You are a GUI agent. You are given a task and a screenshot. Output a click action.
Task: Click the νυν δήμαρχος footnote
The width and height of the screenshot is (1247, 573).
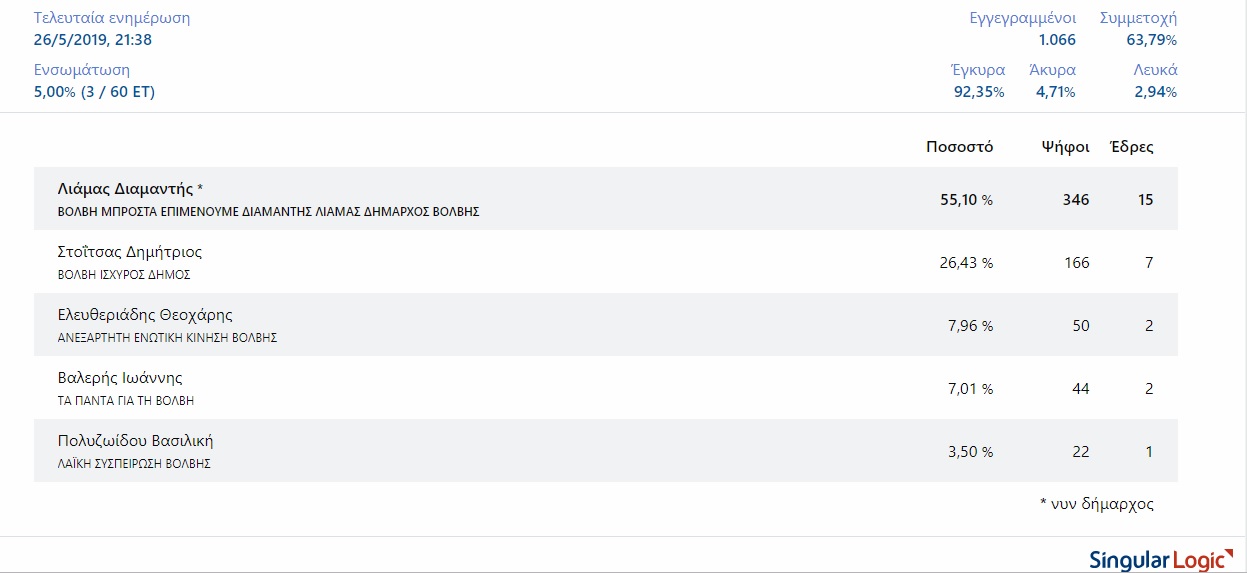pos(1097,504)
